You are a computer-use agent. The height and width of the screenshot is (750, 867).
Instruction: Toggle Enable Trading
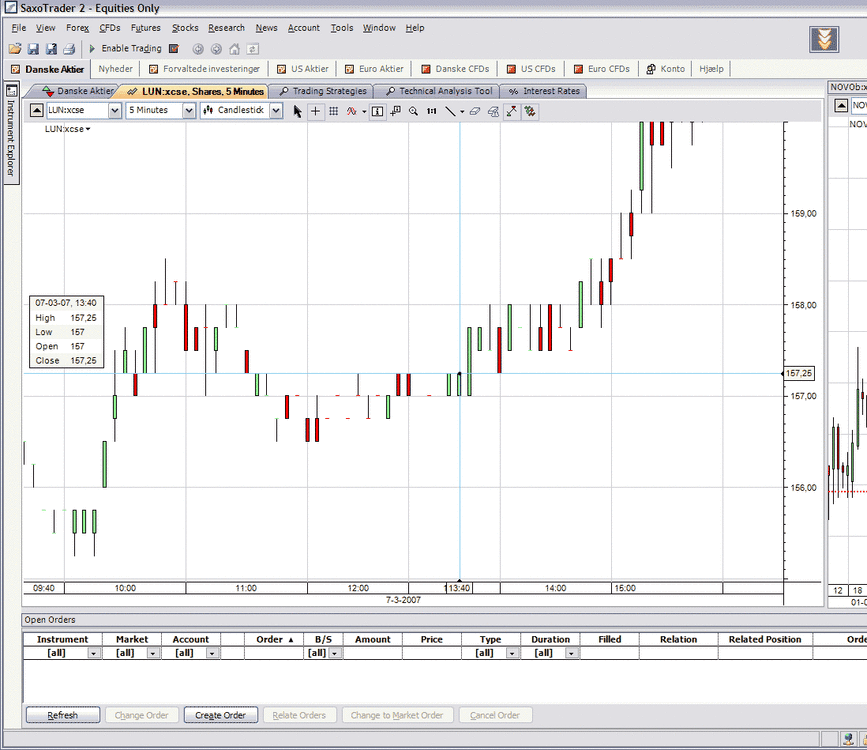pyautogui.click(x=126, y=49)
